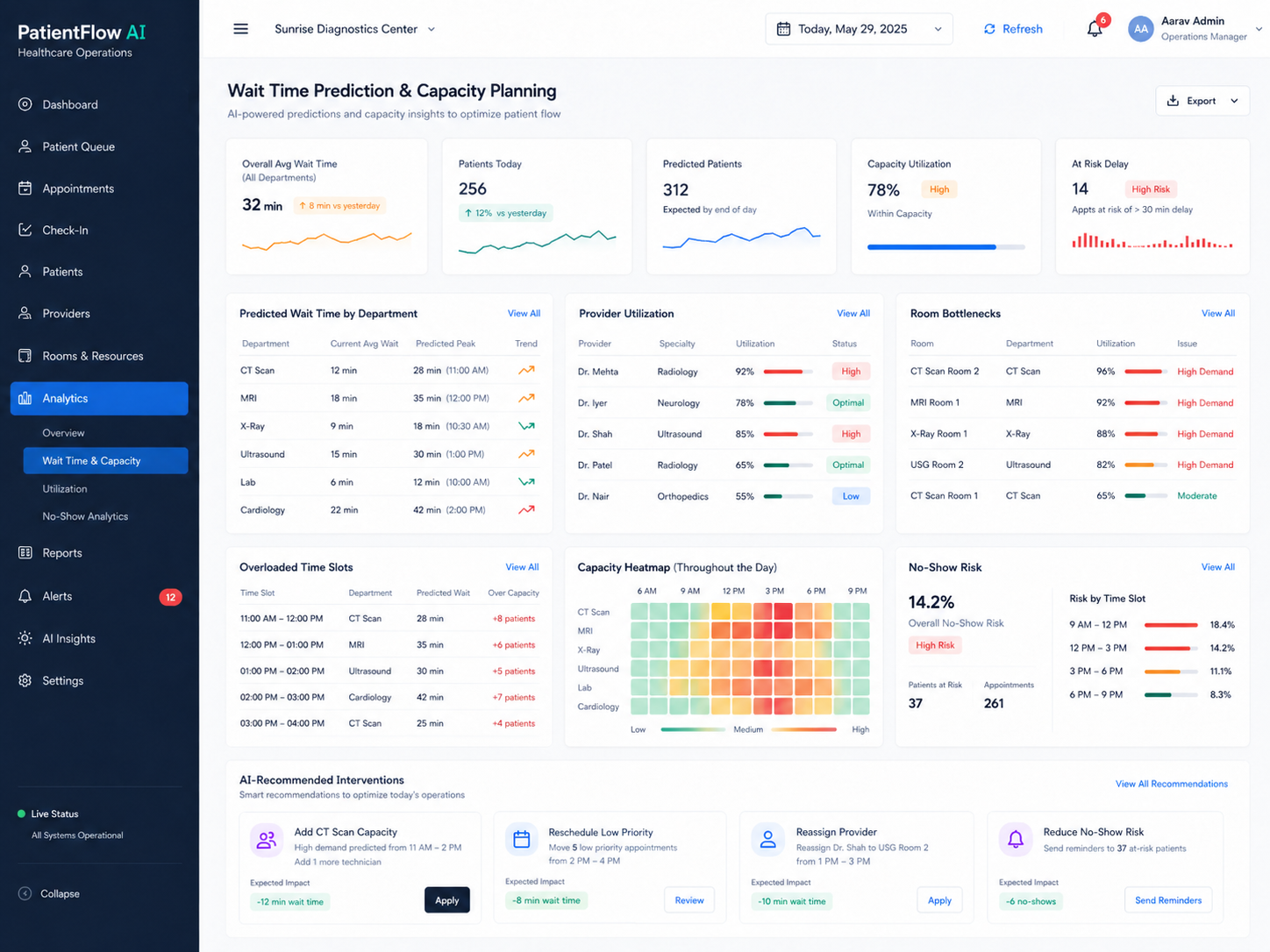Click the calendar icon in date picker
This screenshot has width=1270, height=952.
click(783, 29)
